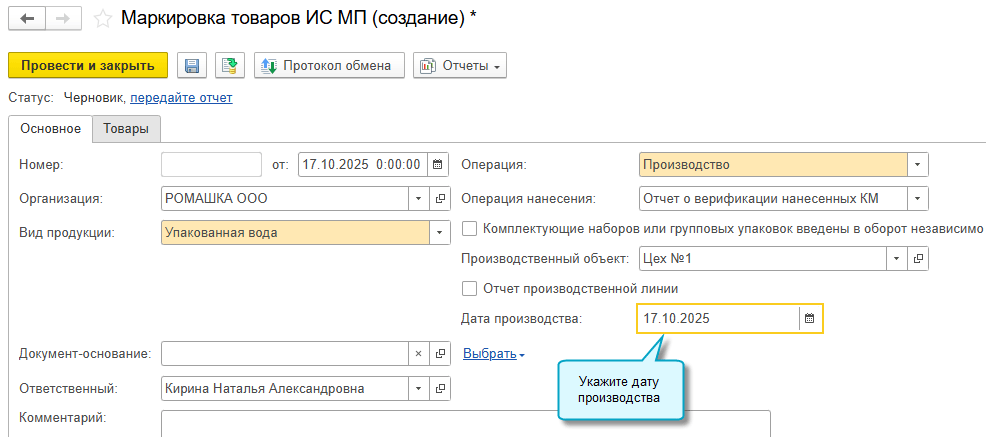This screenshot has width=986, height=437.
Task: Open the Организация record with its open button
Action: click(x=440, y=198)
